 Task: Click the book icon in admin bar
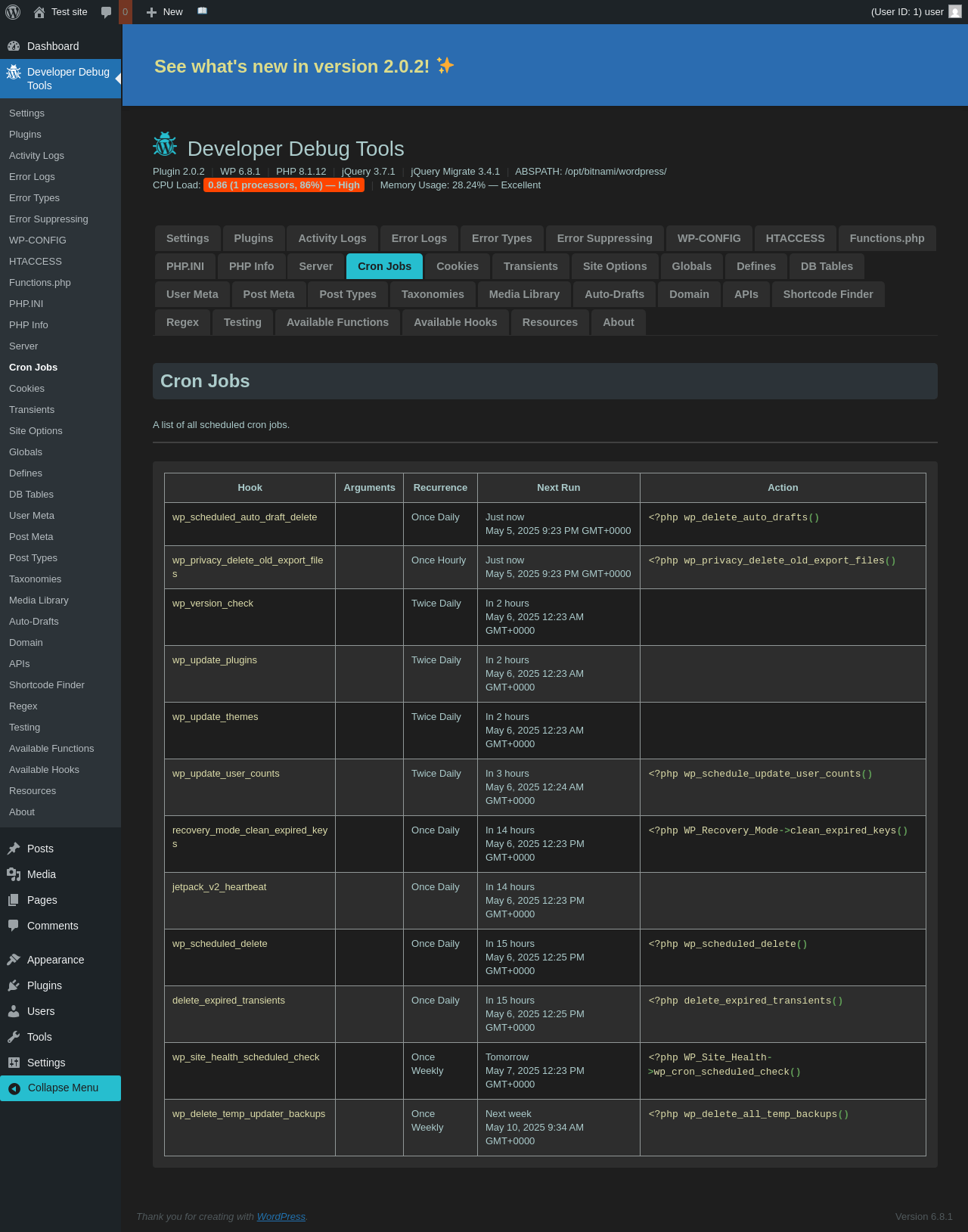(202, 11)
